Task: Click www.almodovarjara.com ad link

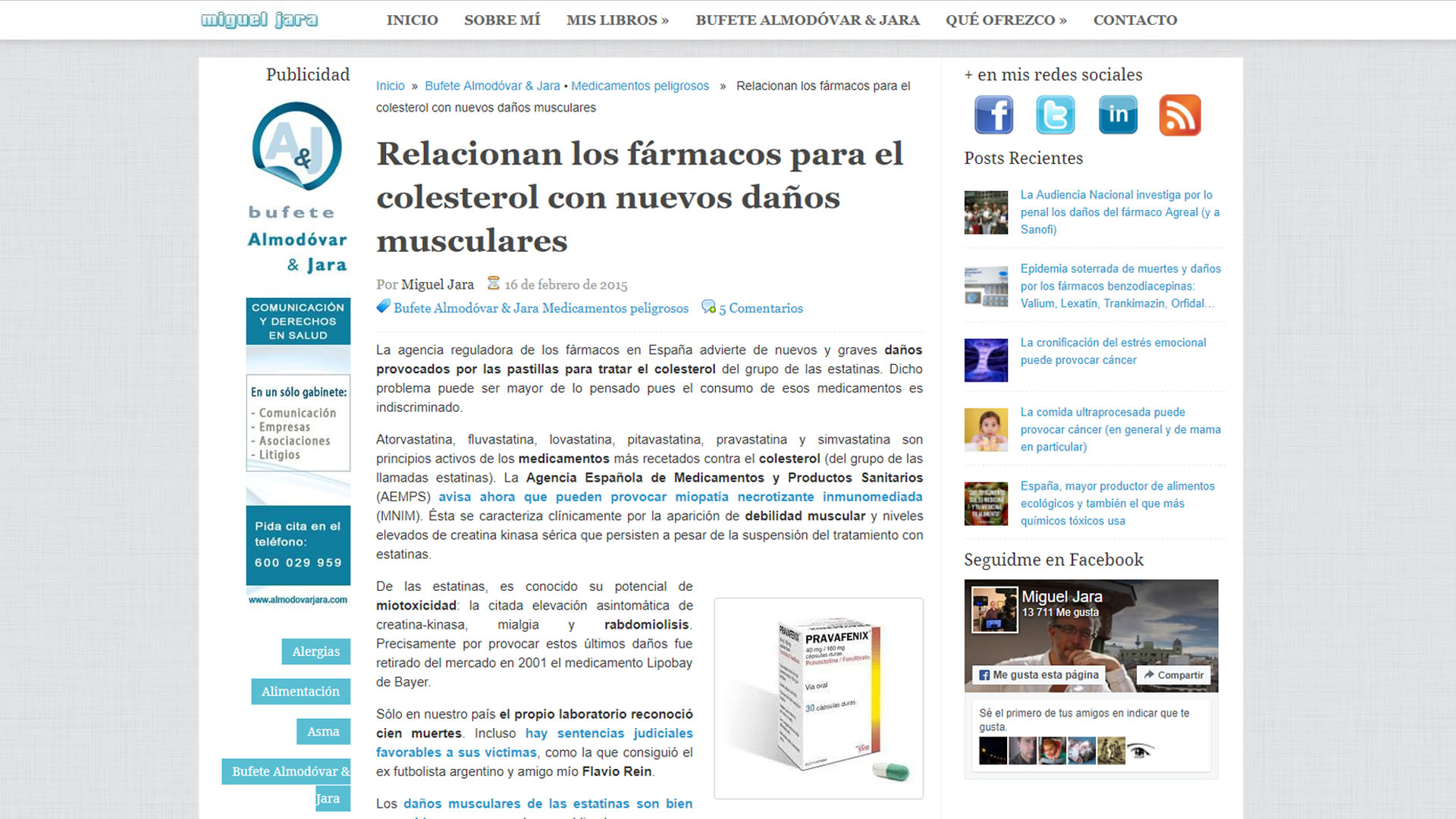Action: (x=298, y=600)
